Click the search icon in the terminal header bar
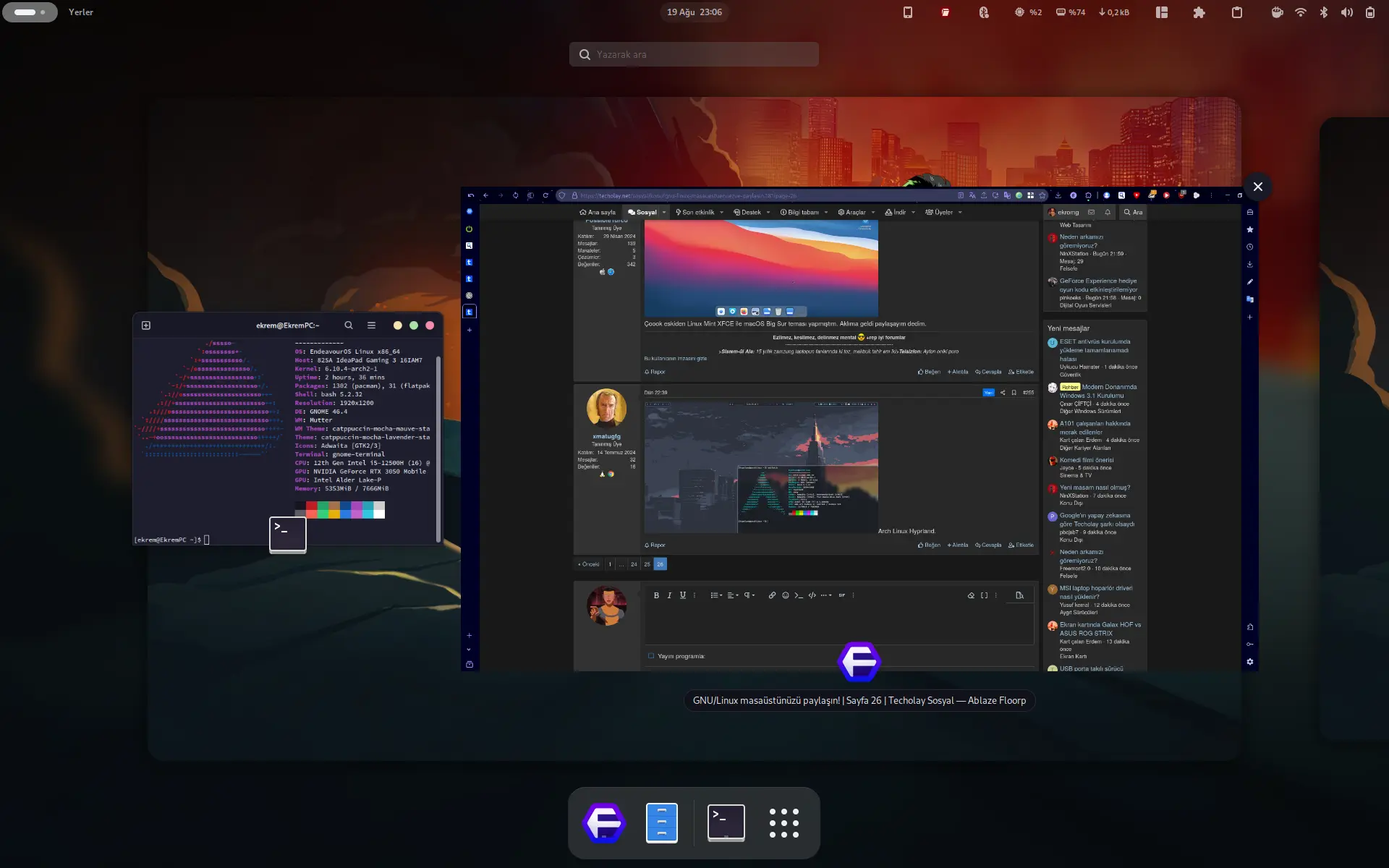1389x868 pixels. click(x=349, y=325)
